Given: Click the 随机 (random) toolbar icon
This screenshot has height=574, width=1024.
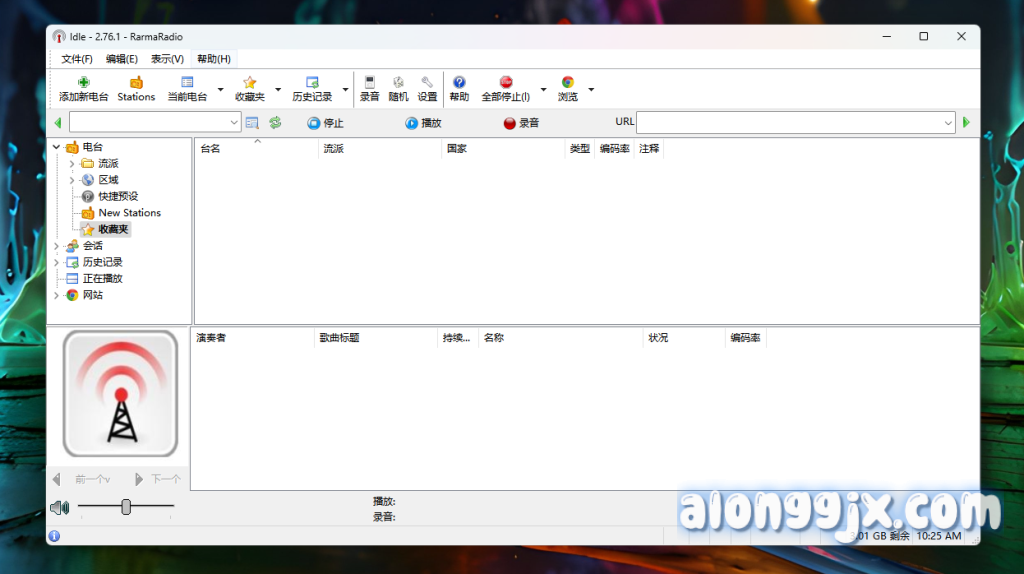Looking at the screenshot, I should [398, 83].
